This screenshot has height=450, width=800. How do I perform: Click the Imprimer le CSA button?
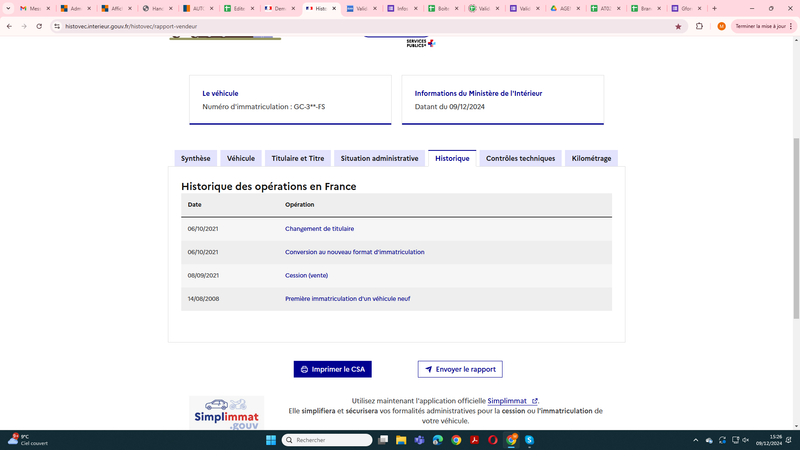[333, 369]
